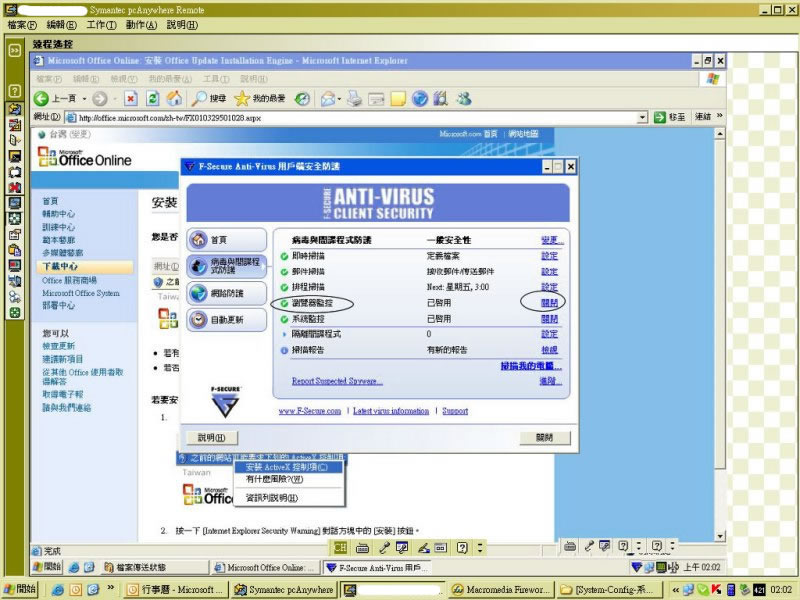Click the double-arrow icon atop pcAnywhere sidebar

pos(15,50)
